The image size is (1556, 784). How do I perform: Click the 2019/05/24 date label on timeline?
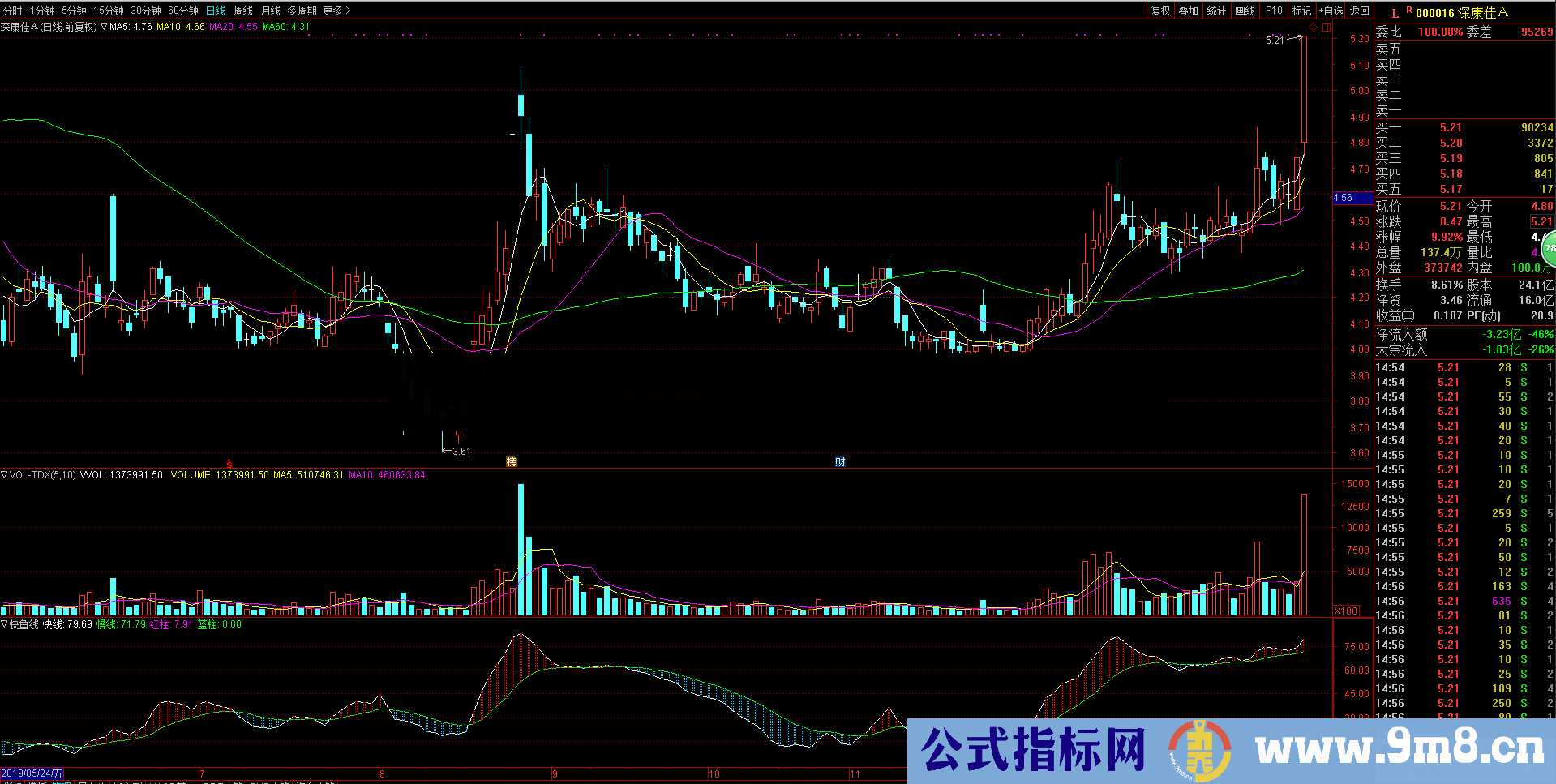point(32,773)
